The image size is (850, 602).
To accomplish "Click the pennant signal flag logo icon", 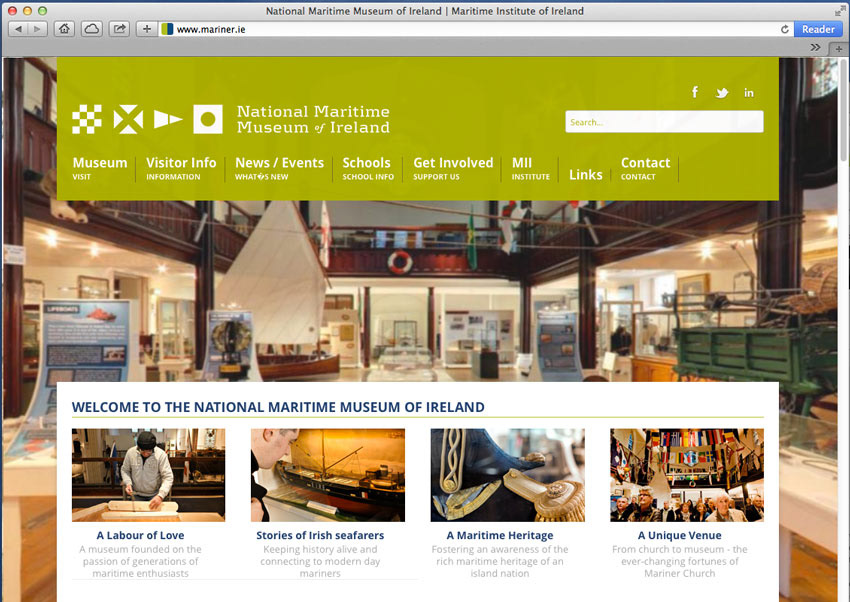I will coord(168,119).
